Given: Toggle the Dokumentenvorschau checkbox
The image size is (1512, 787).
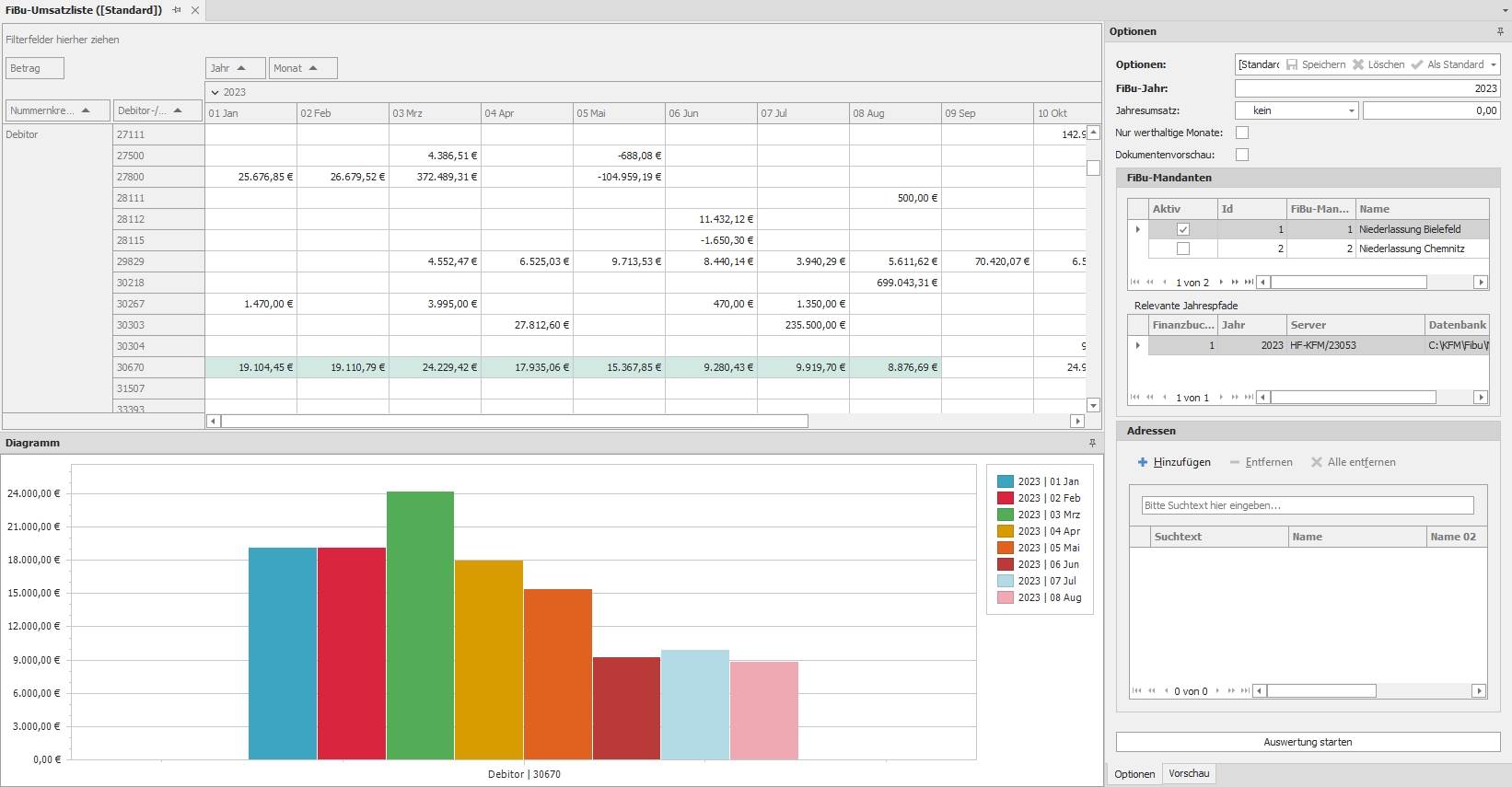Looking at the screenshot, I should (1242, 155).
